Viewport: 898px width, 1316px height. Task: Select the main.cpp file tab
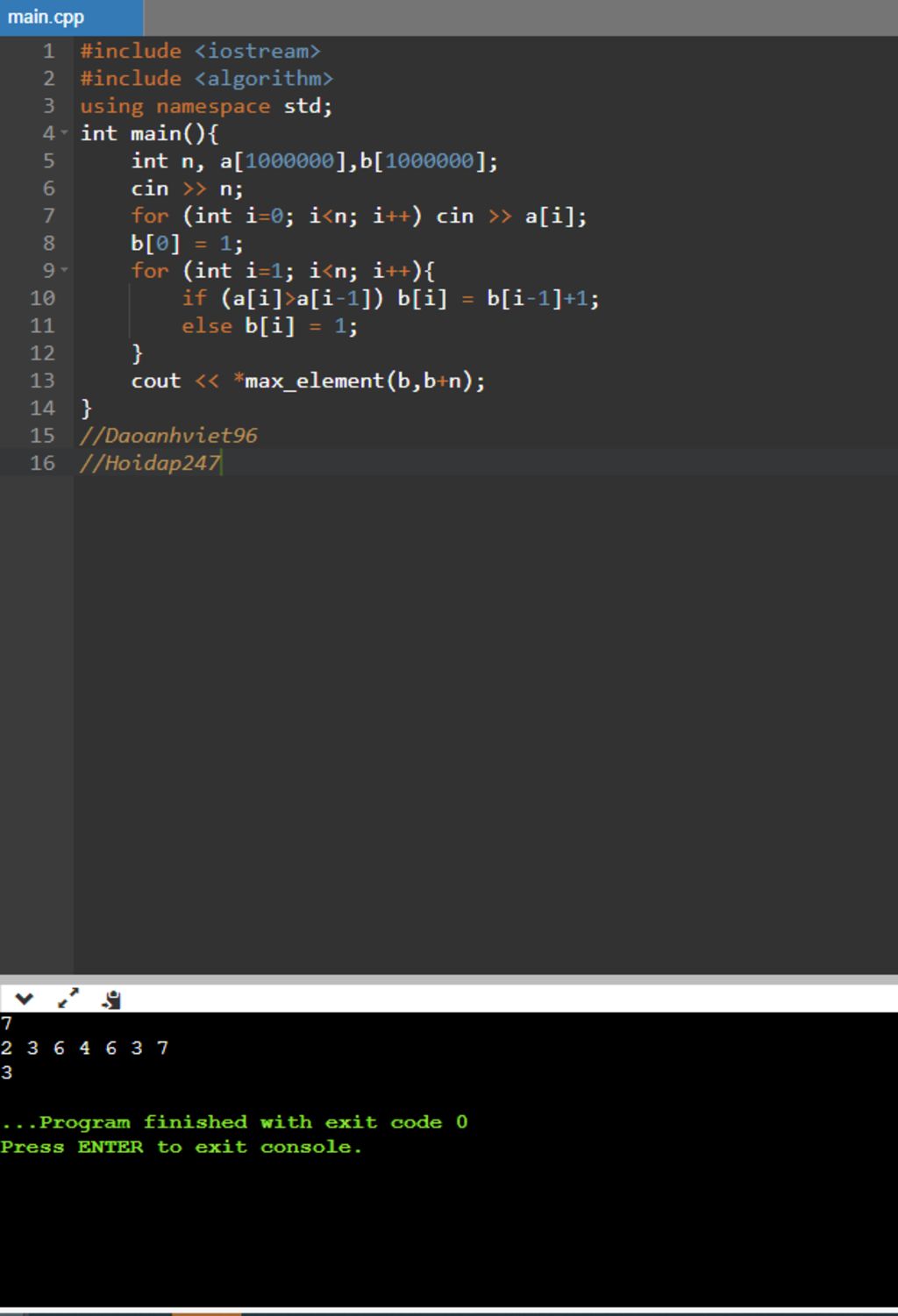[71, 18]
